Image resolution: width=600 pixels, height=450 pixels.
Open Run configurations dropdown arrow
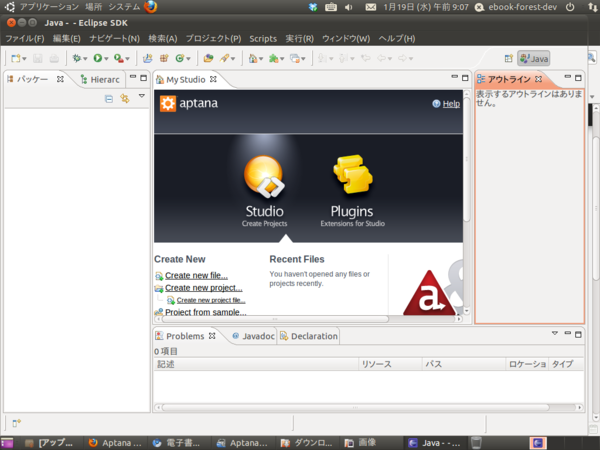[106, 59]
